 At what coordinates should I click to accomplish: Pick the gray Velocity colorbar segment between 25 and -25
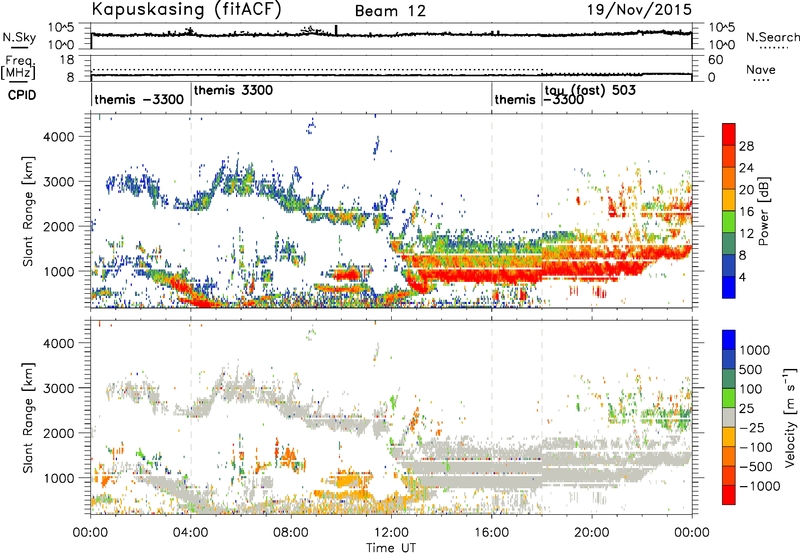pyautogui.click(x=729, y=418)
